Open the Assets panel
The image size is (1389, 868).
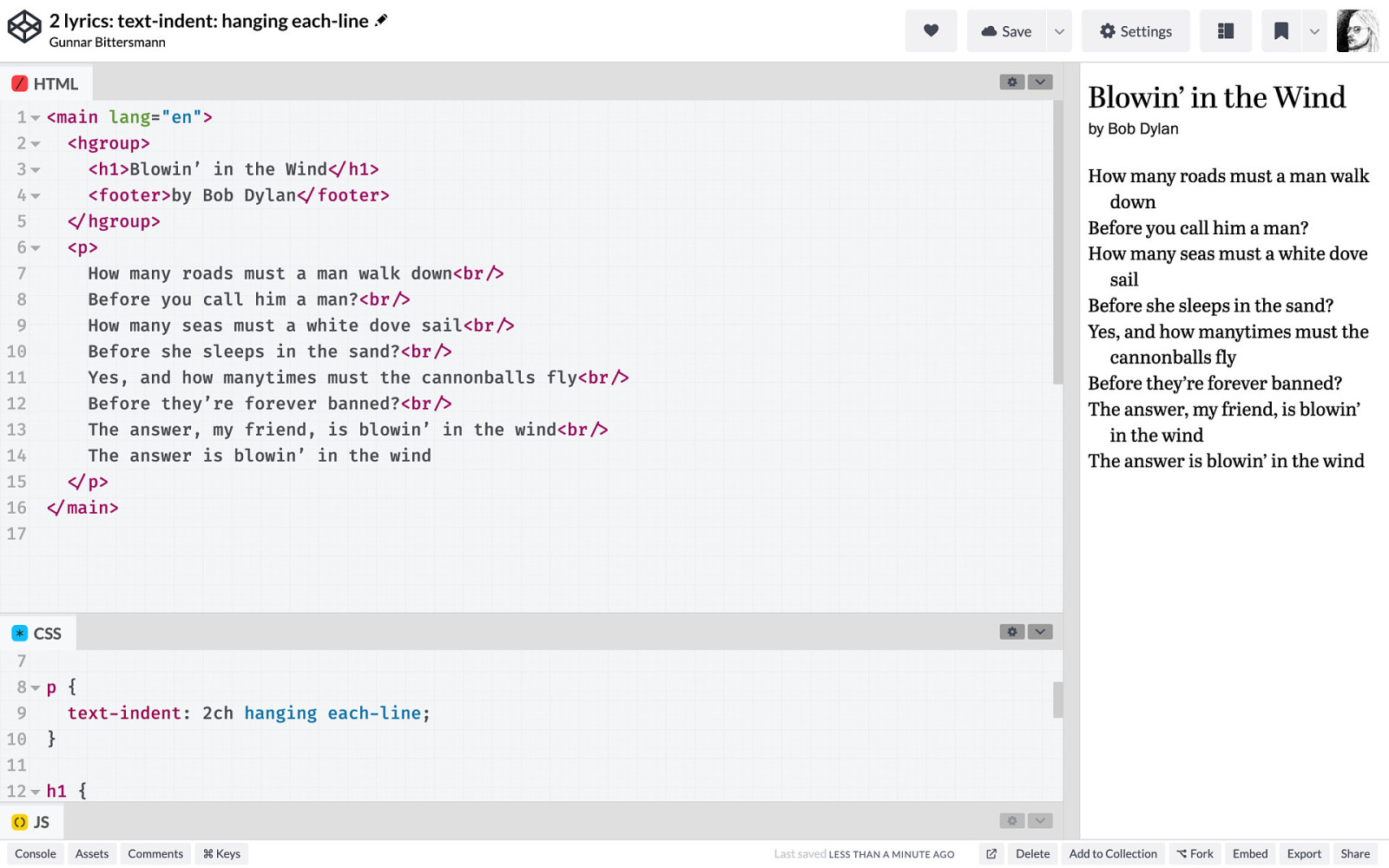coord(92,854)
